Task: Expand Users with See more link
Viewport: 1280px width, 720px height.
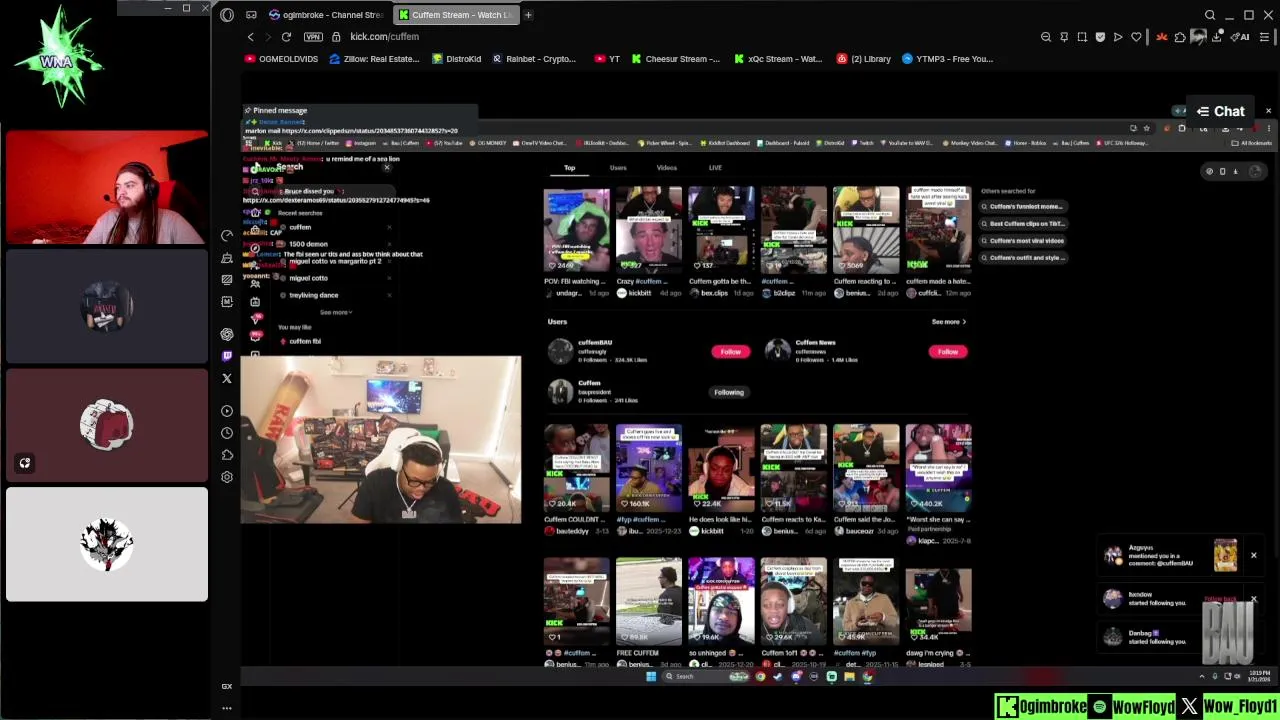Action: [x=948, y=322]
